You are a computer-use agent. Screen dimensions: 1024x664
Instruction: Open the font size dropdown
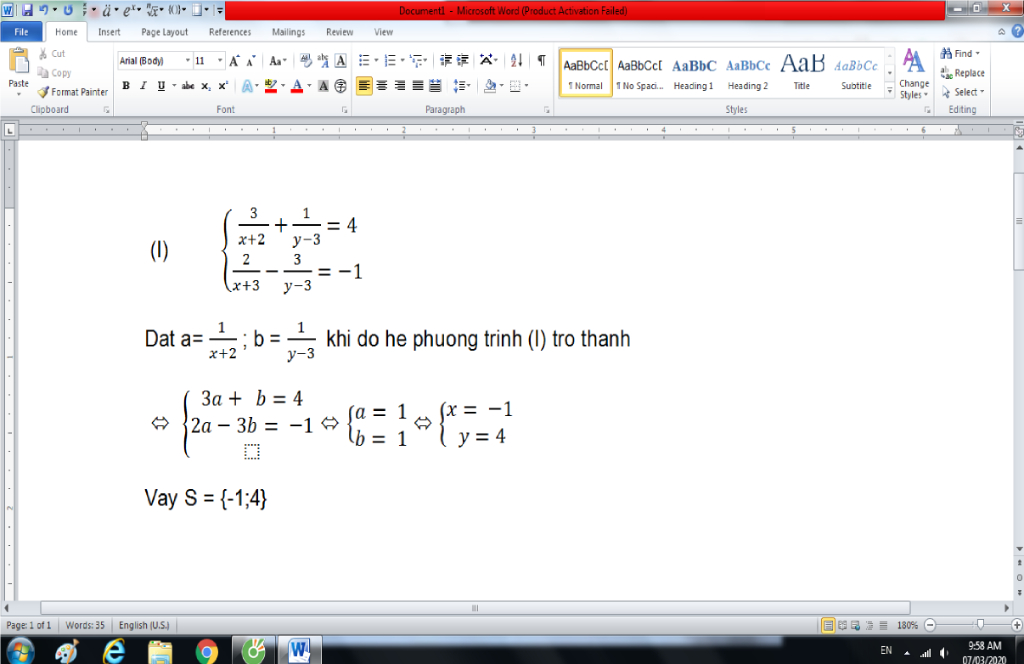coord(219,61)
